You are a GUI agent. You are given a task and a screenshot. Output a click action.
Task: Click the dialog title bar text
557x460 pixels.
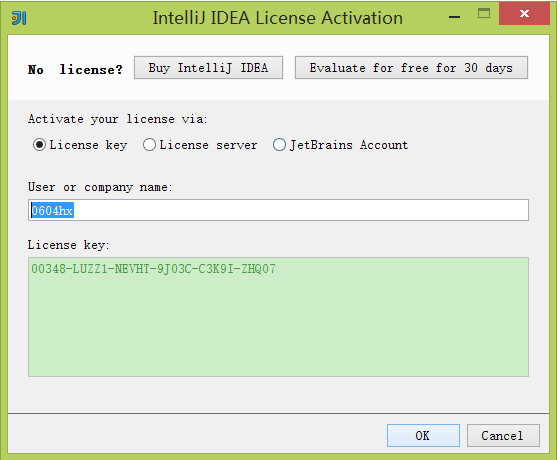pyautogui.click(x=278, y=18)
